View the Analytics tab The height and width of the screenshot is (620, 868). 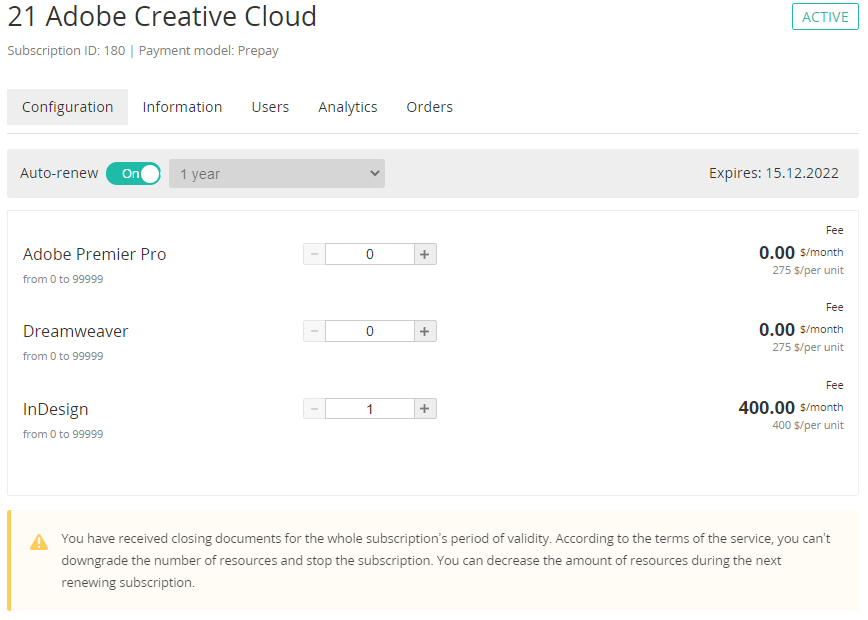tap(348, 107)
